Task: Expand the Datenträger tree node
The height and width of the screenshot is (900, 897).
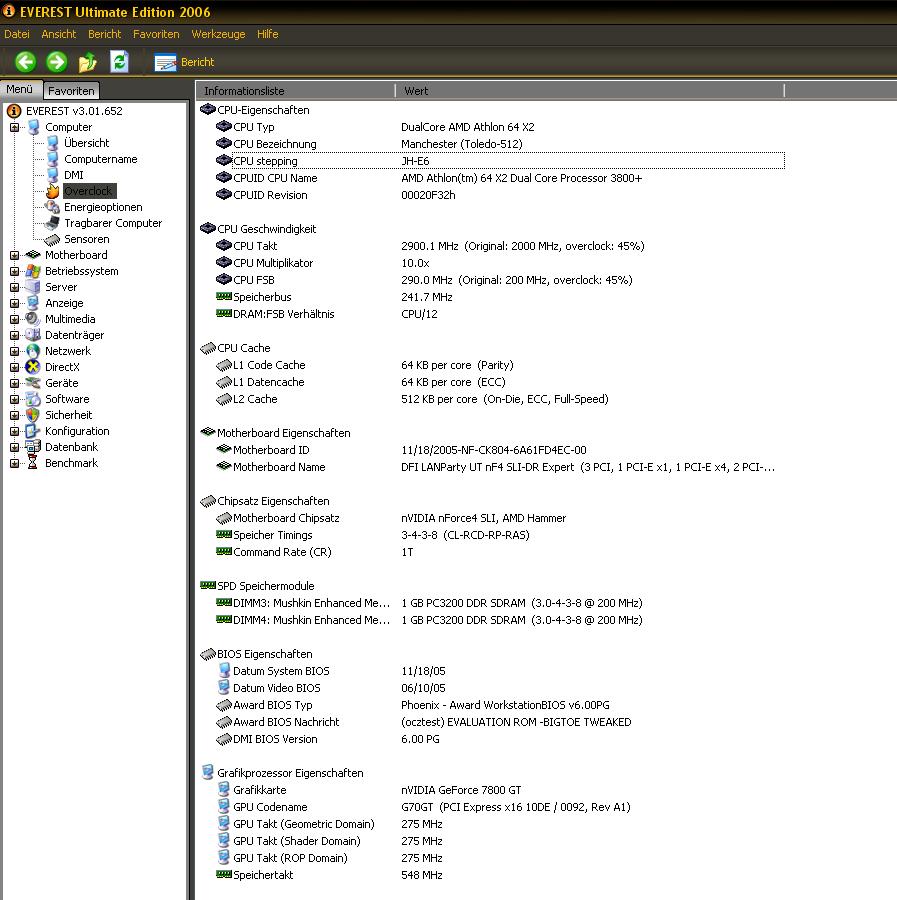Action: (14, 335)
